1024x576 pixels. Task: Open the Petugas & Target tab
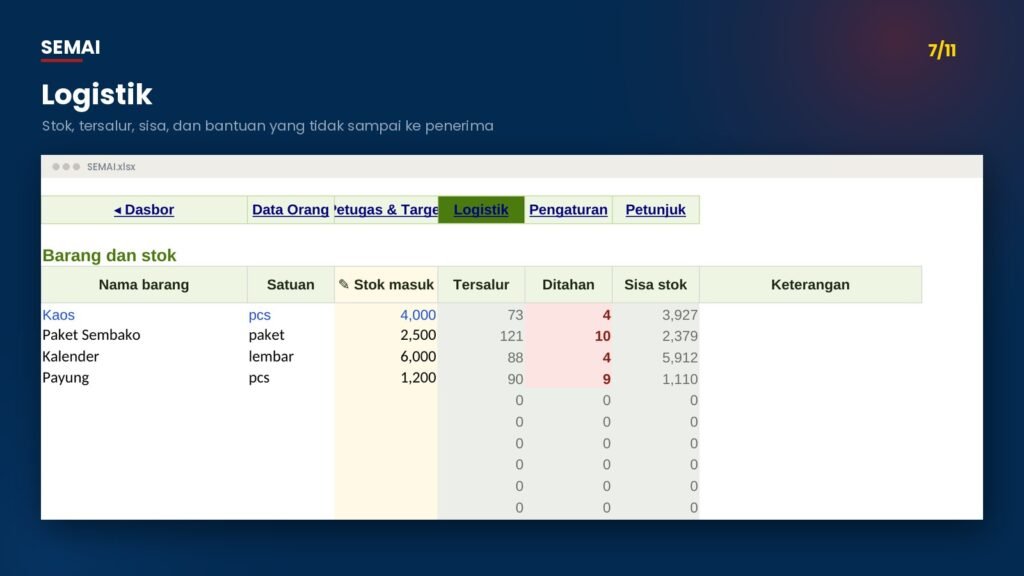pos(386,210)
